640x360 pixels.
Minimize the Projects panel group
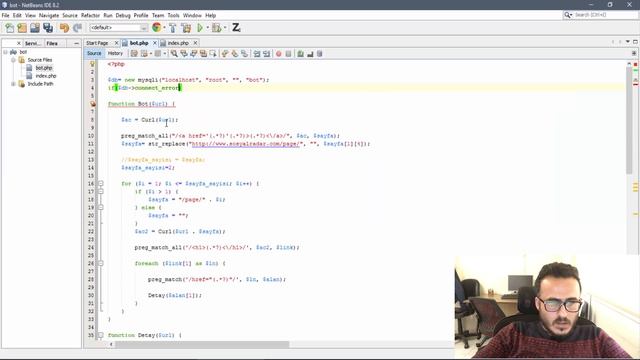76,43
